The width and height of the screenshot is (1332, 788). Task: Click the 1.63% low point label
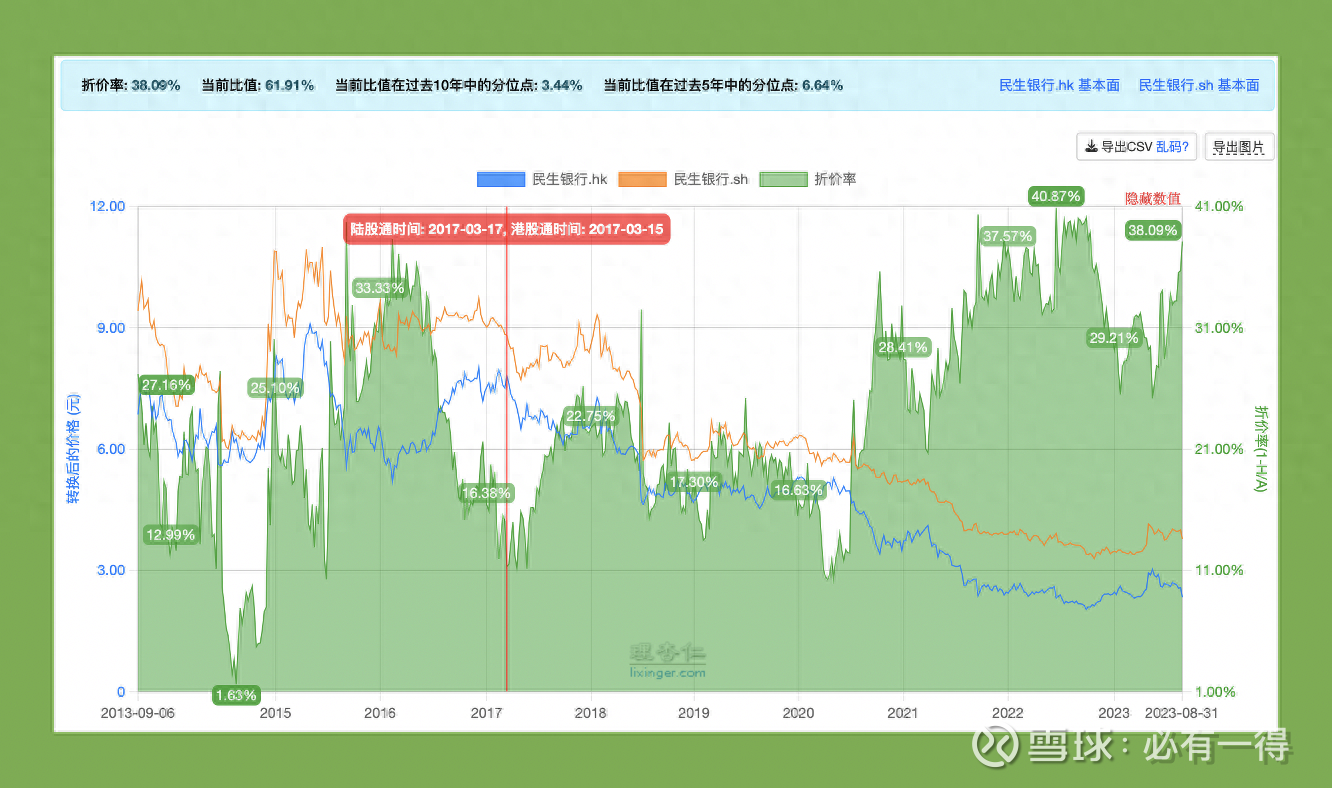235,694
